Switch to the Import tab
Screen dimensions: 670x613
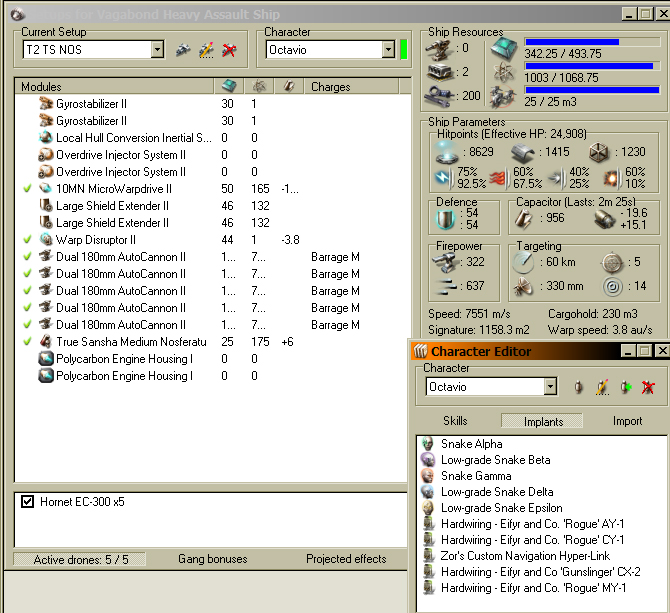(627, 421)
